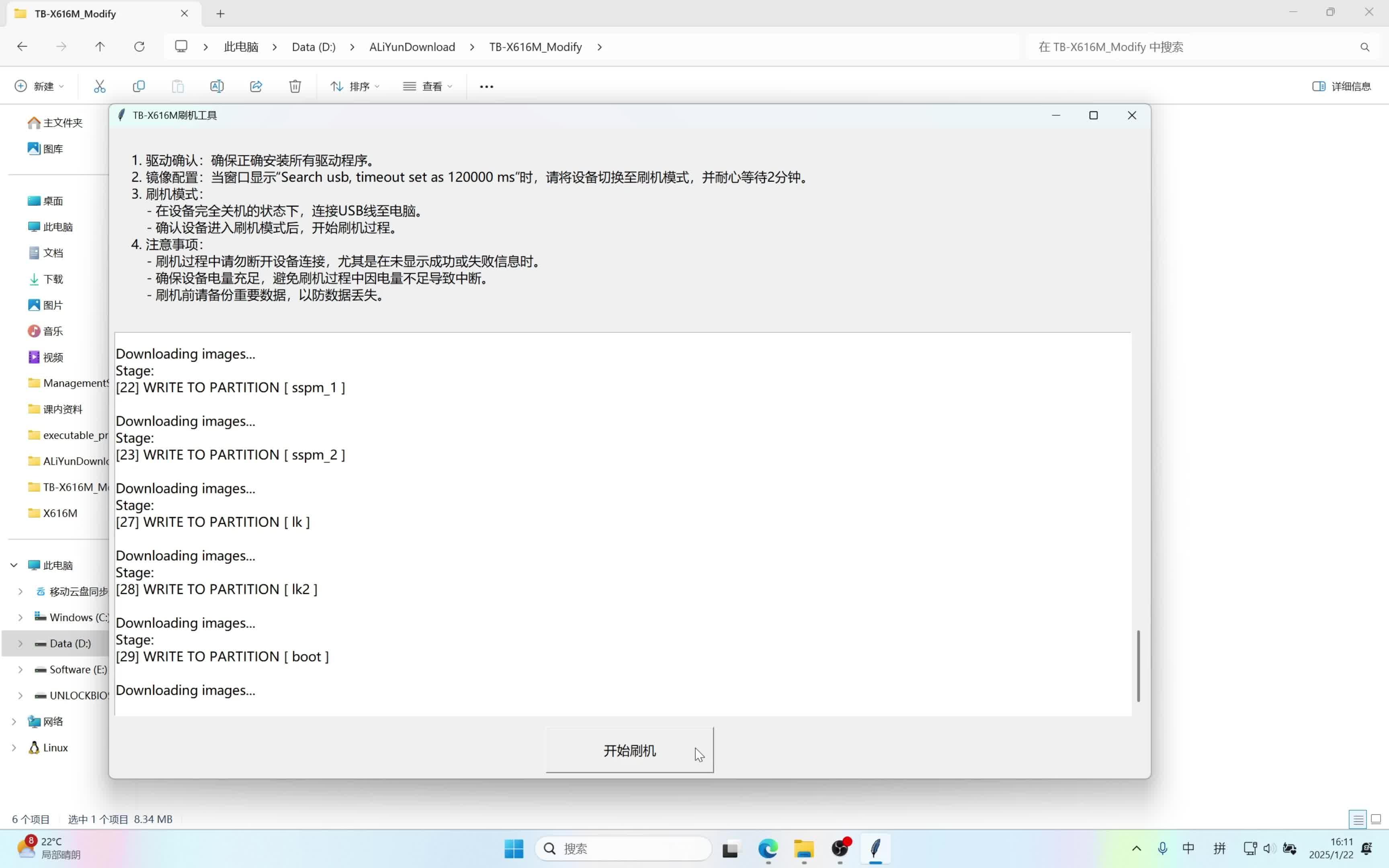Switch to details view in the status bar
The width and height of the screenshot is (1389, 868).
1357,819
